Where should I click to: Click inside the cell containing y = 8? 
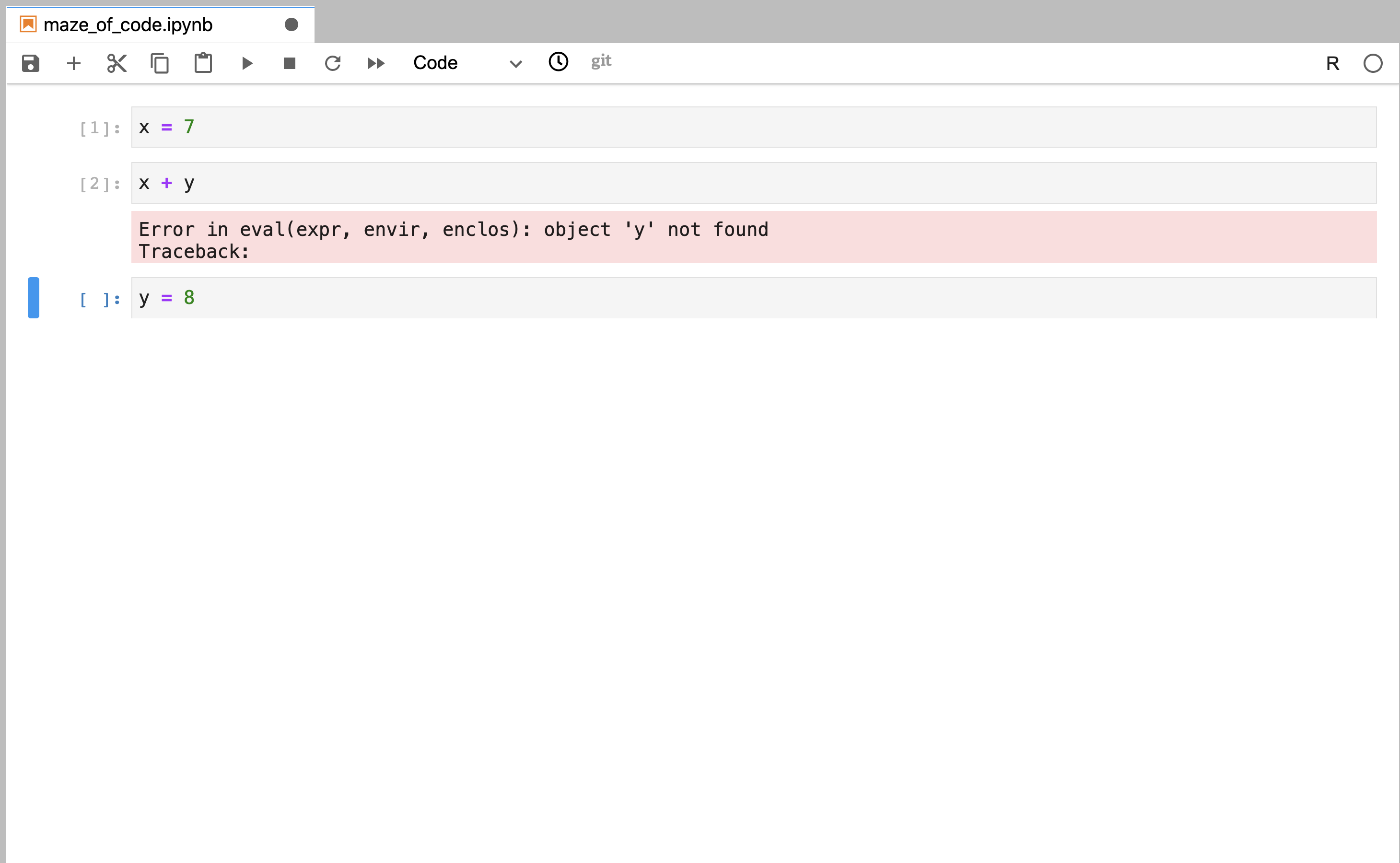[x=754, y=298]
